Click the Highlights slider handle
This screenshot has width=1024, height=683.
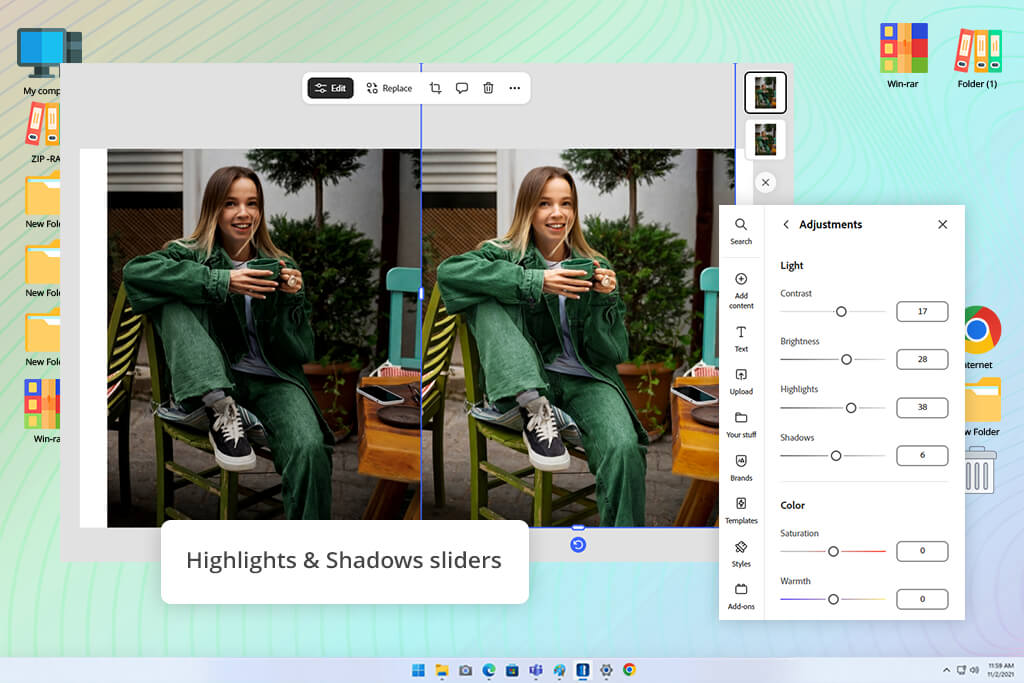point(851,408)
